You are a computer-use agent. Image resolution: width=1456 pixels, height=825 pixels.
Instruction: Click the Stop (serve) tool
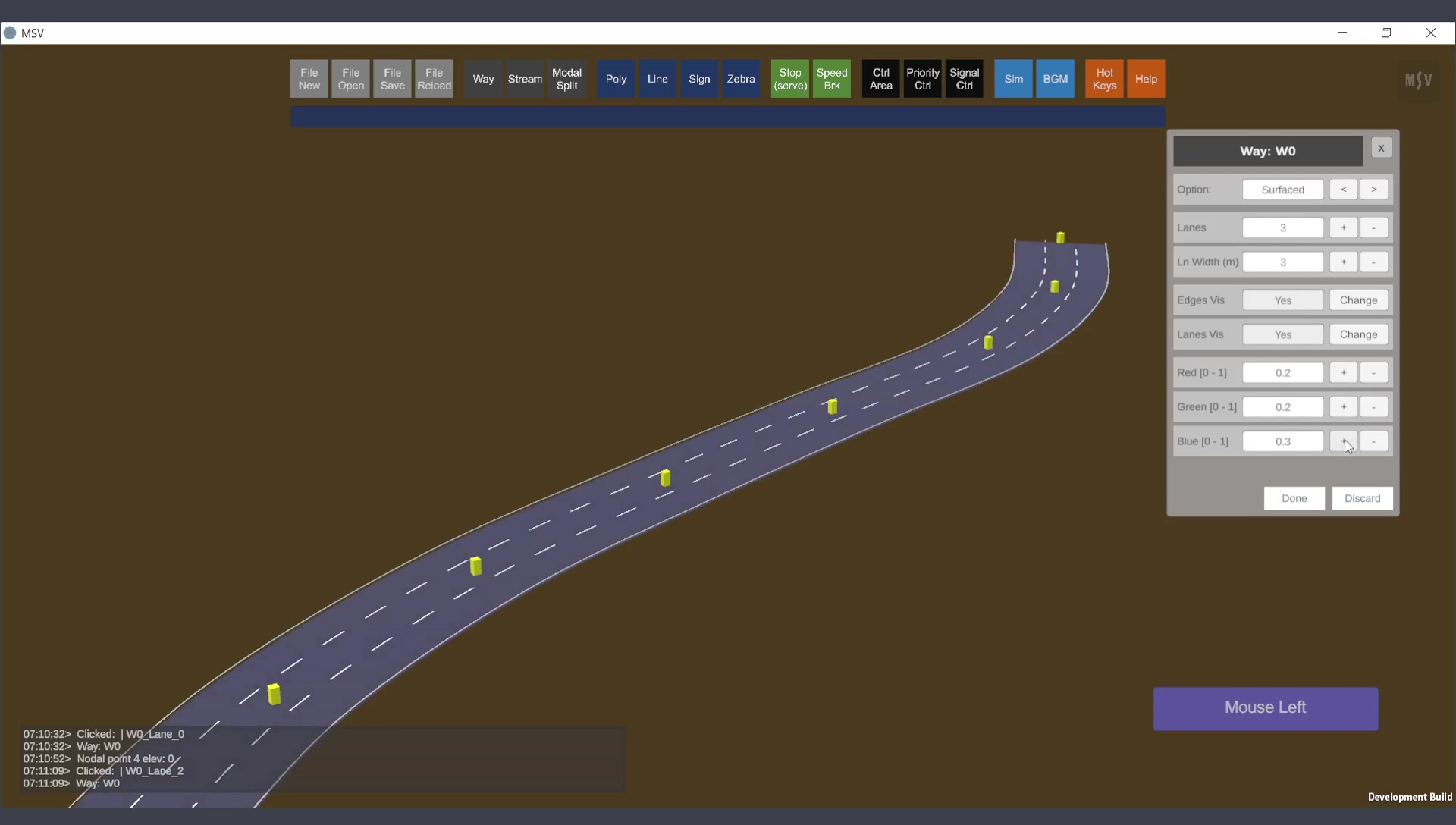click(789, 79)
